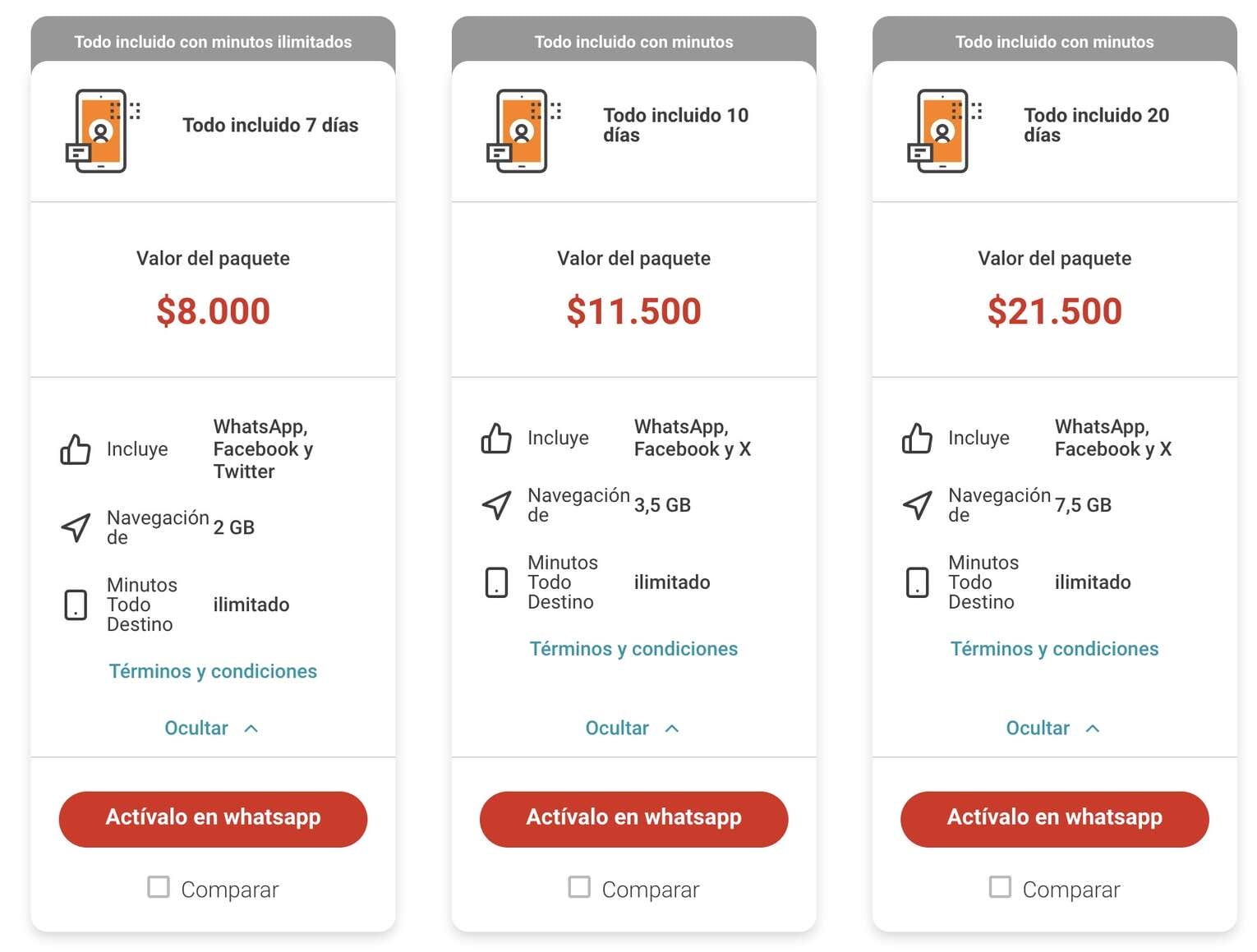Activate the 7 días plan via WhatsApp button
The width and height of the screenshot is (1257, 952).
pos(213,819)
